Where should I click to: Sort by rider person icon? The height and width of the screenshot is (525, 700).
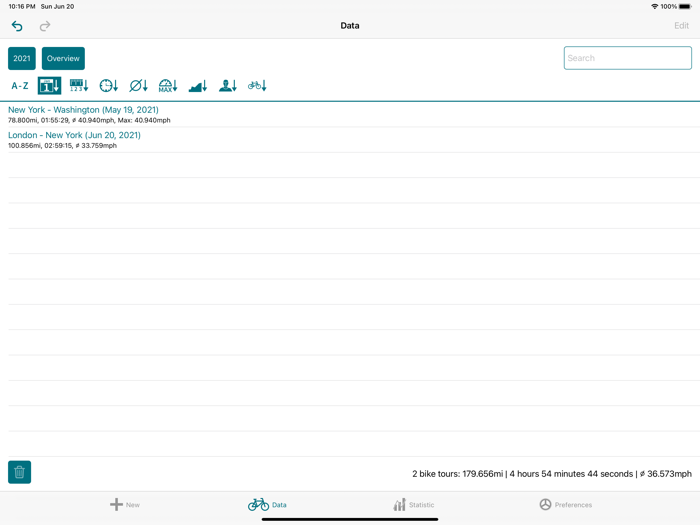tap(228, 86)
